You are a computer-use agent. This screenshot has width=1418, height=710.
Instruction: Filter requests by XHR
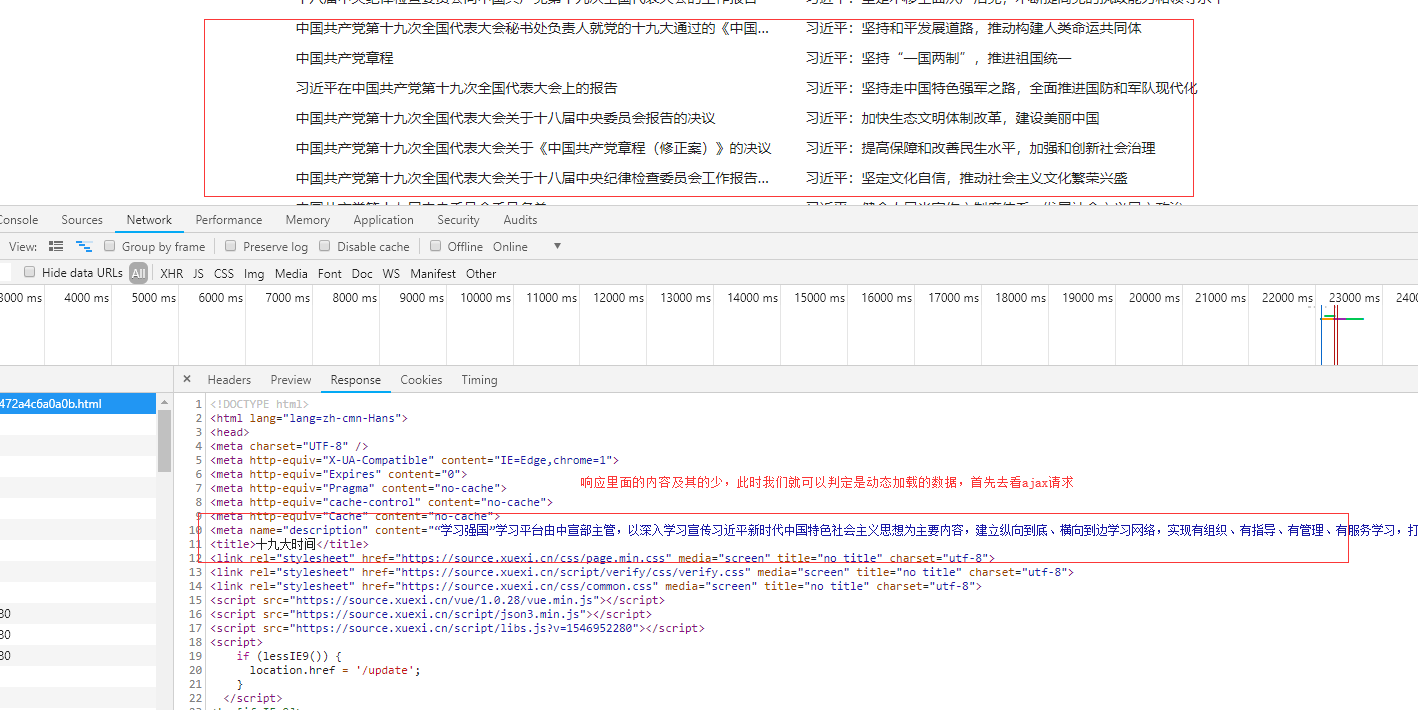tap(172, 273)
